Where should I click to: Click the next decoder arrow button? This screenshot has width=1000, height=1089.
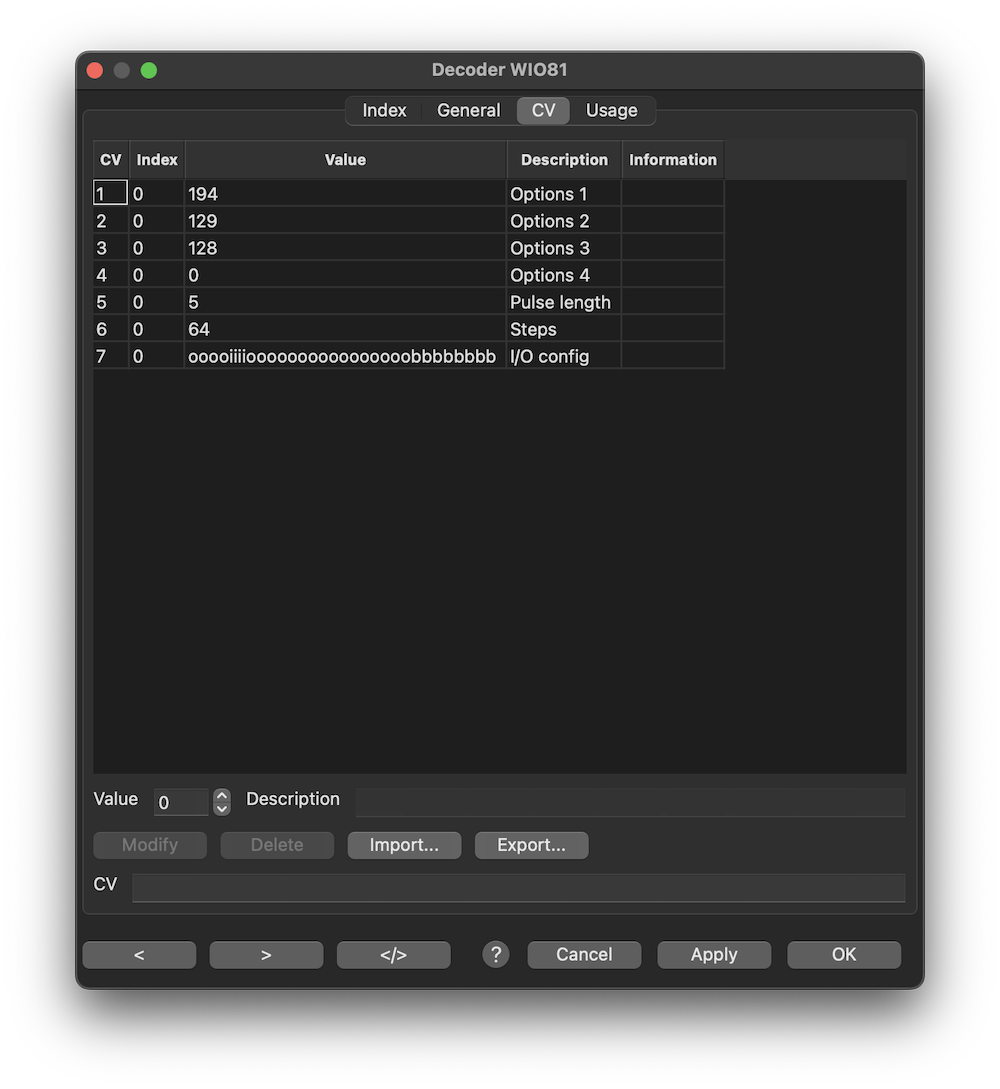[266, 955]
